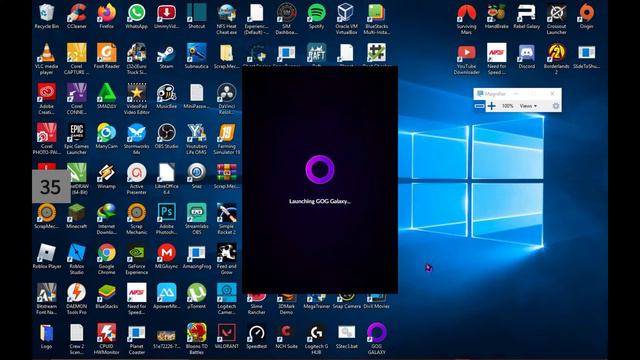Select the DAEMON Tools Pro icon
Viewport: 640px width, 360px height.
tap(77, 299)
